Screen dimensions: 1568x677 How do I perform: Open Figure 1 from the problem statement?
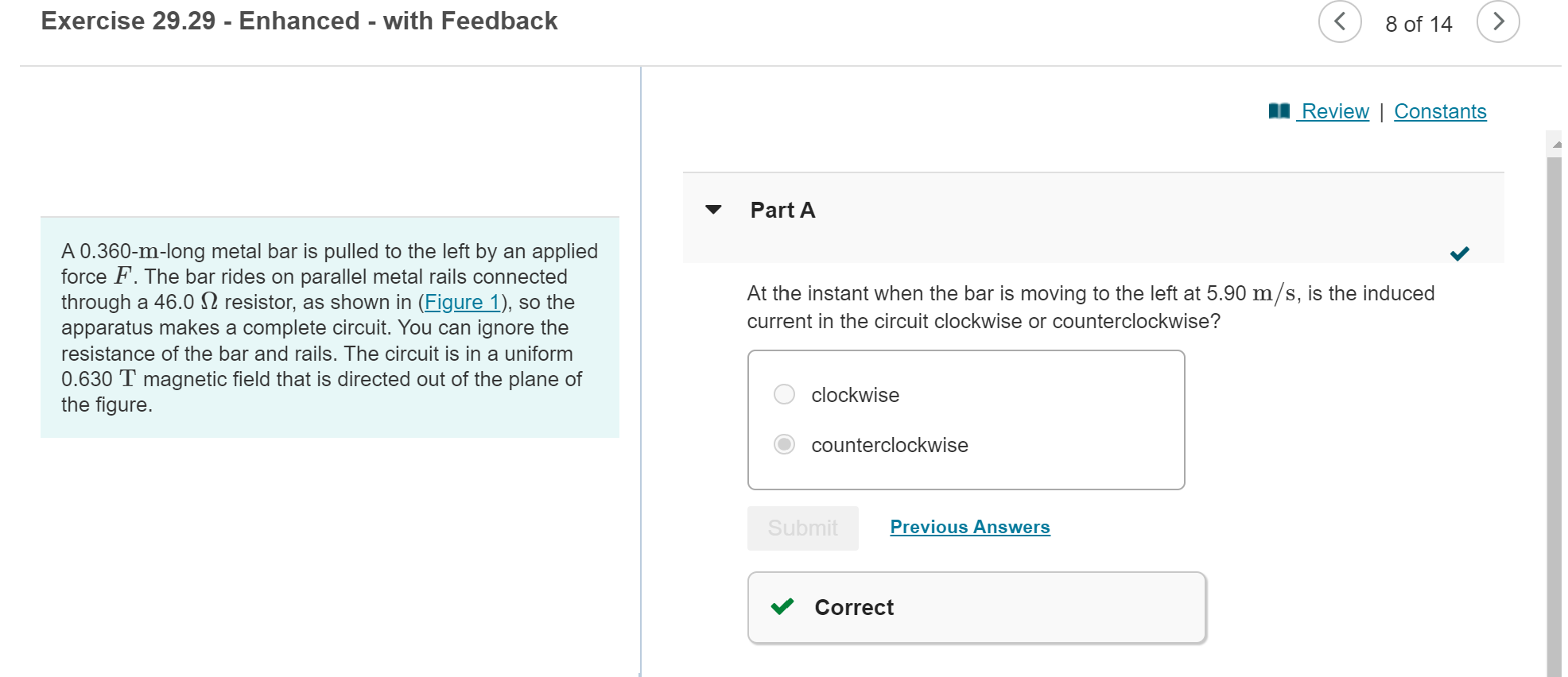coord(464,302)
